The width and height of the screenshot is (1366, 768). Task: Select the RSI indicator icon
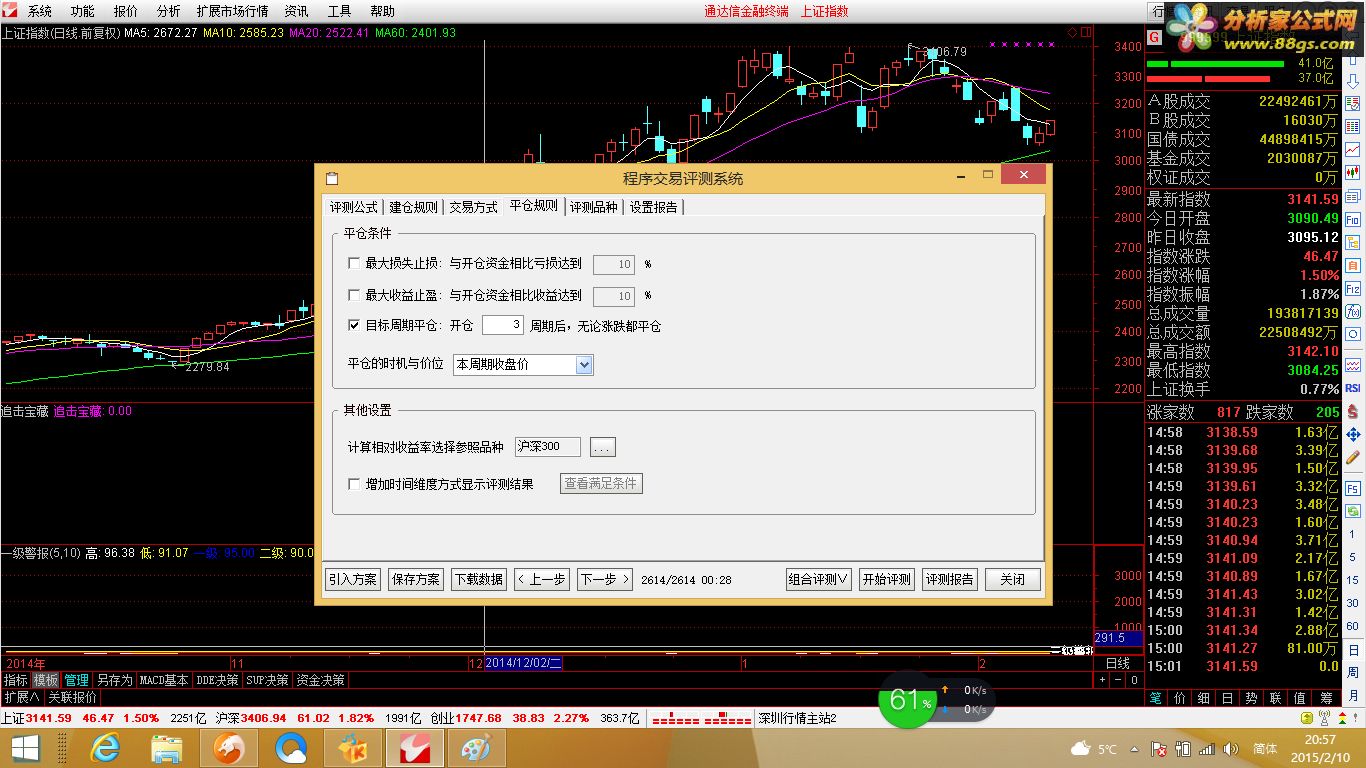tap(1353, 388)
